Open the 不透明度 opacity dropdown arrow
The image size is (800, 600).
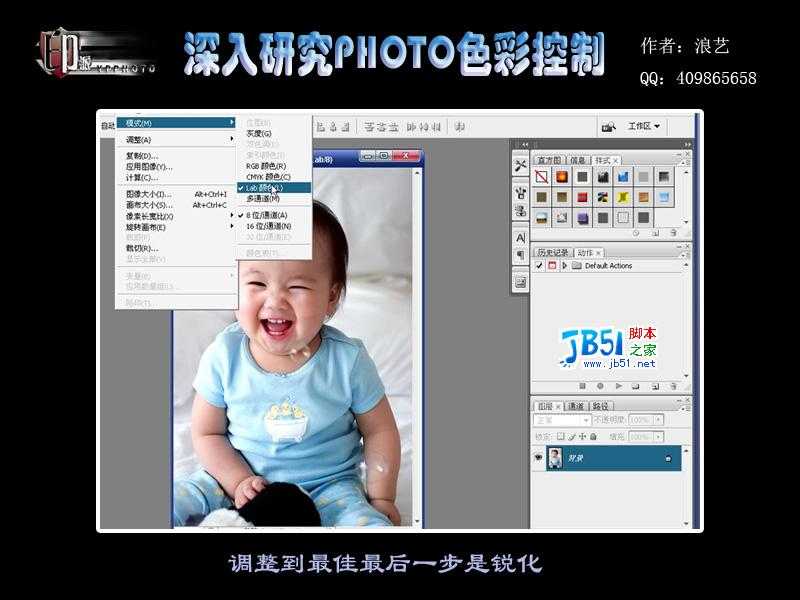pyautogui.click(x=659, y=420)
